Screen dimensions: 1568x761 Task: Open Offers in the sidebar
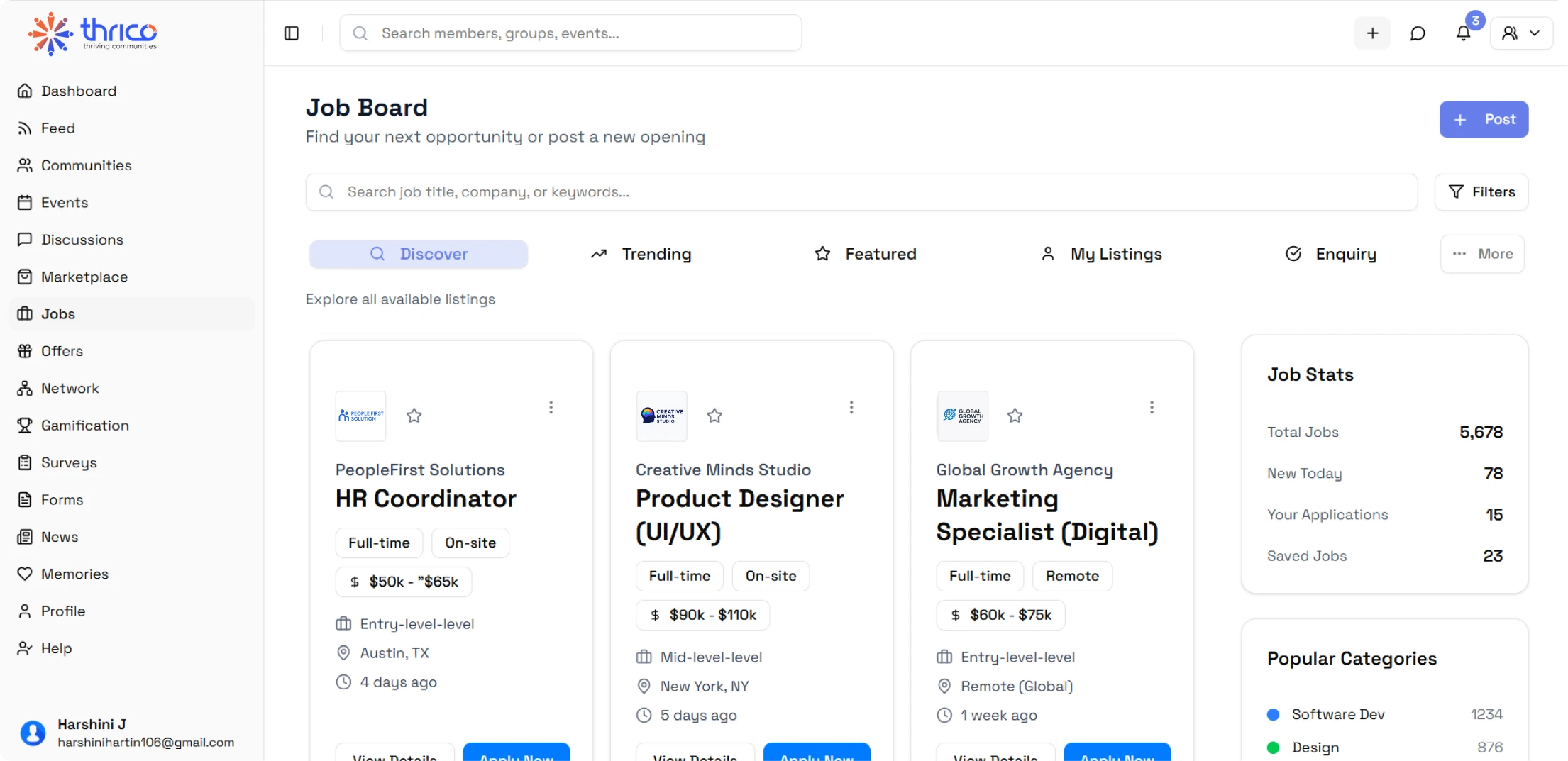point(132,351)
